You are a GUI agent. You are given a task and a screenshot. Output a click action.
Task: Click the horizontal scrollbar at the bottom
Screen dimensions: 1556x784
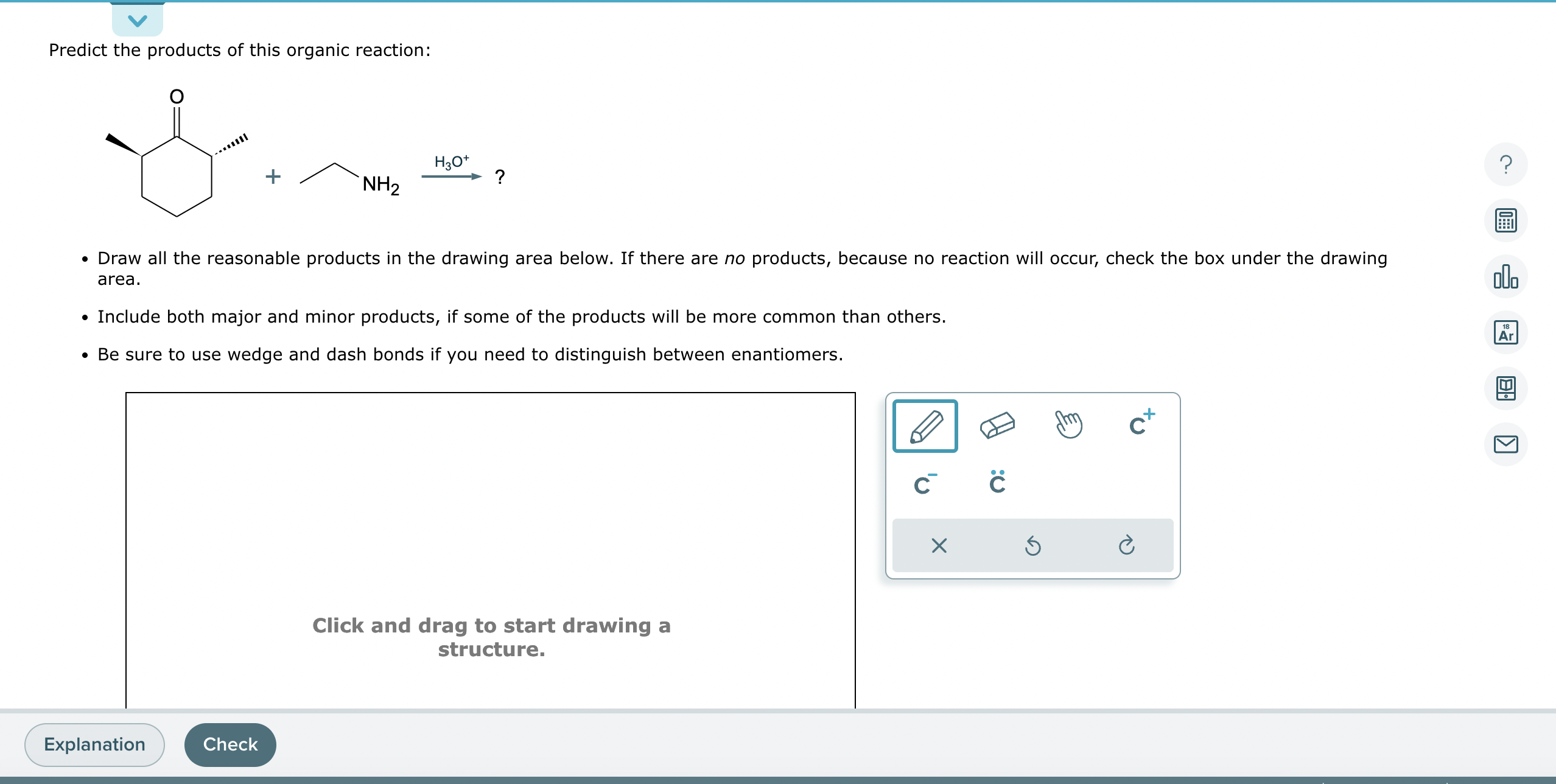[778, 780]
